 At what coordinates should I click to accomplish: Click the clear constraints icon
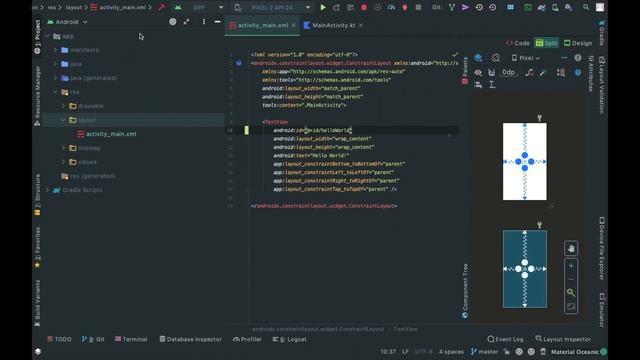[x=529, y=73]
